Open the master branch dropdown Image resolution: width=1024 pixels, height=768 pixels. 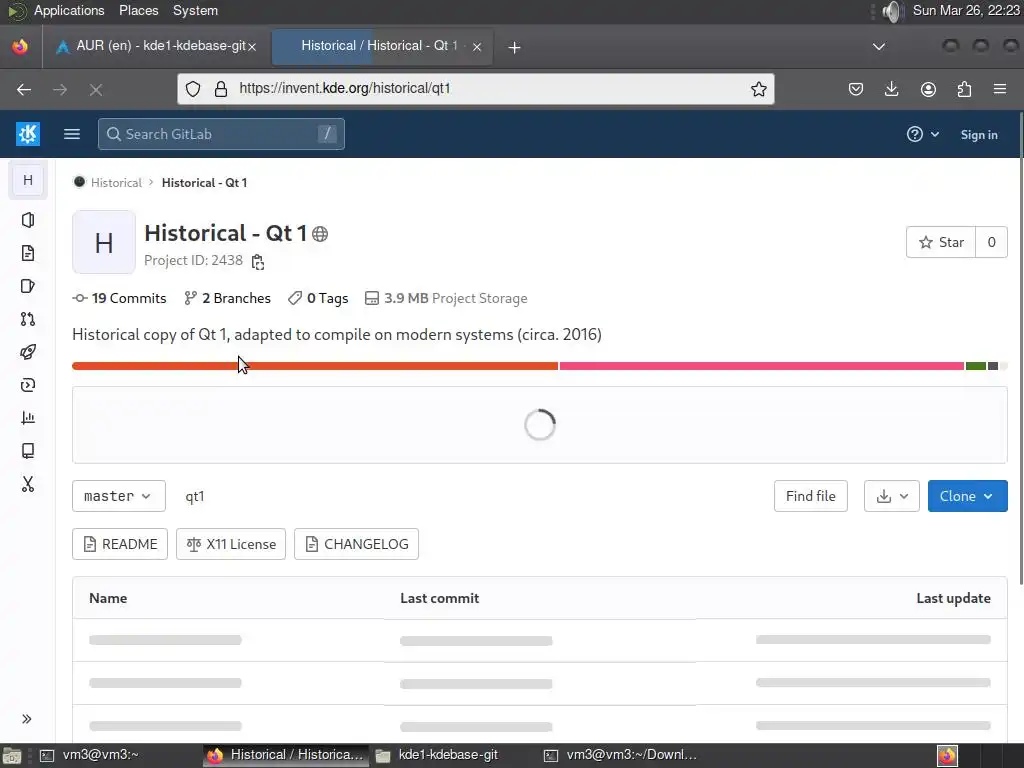pos(119,496)
